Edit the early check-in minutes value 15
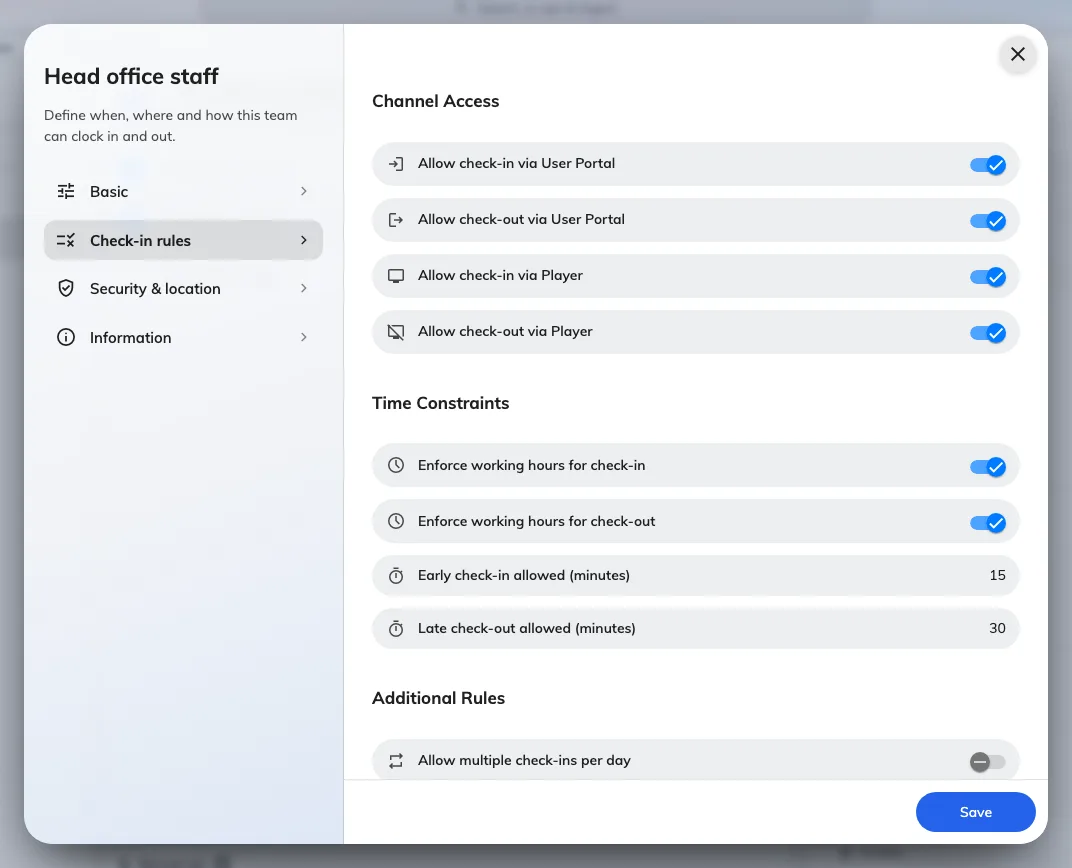 click(x=997, y=575)
